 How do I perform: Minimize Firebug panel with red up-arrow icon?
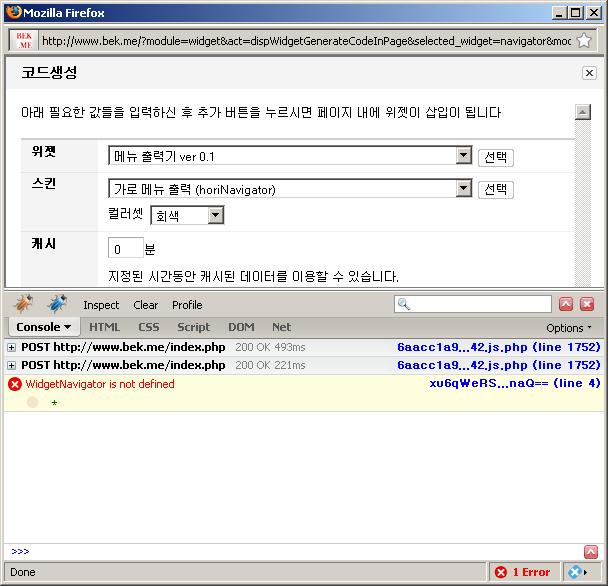[x=566, y=304]
